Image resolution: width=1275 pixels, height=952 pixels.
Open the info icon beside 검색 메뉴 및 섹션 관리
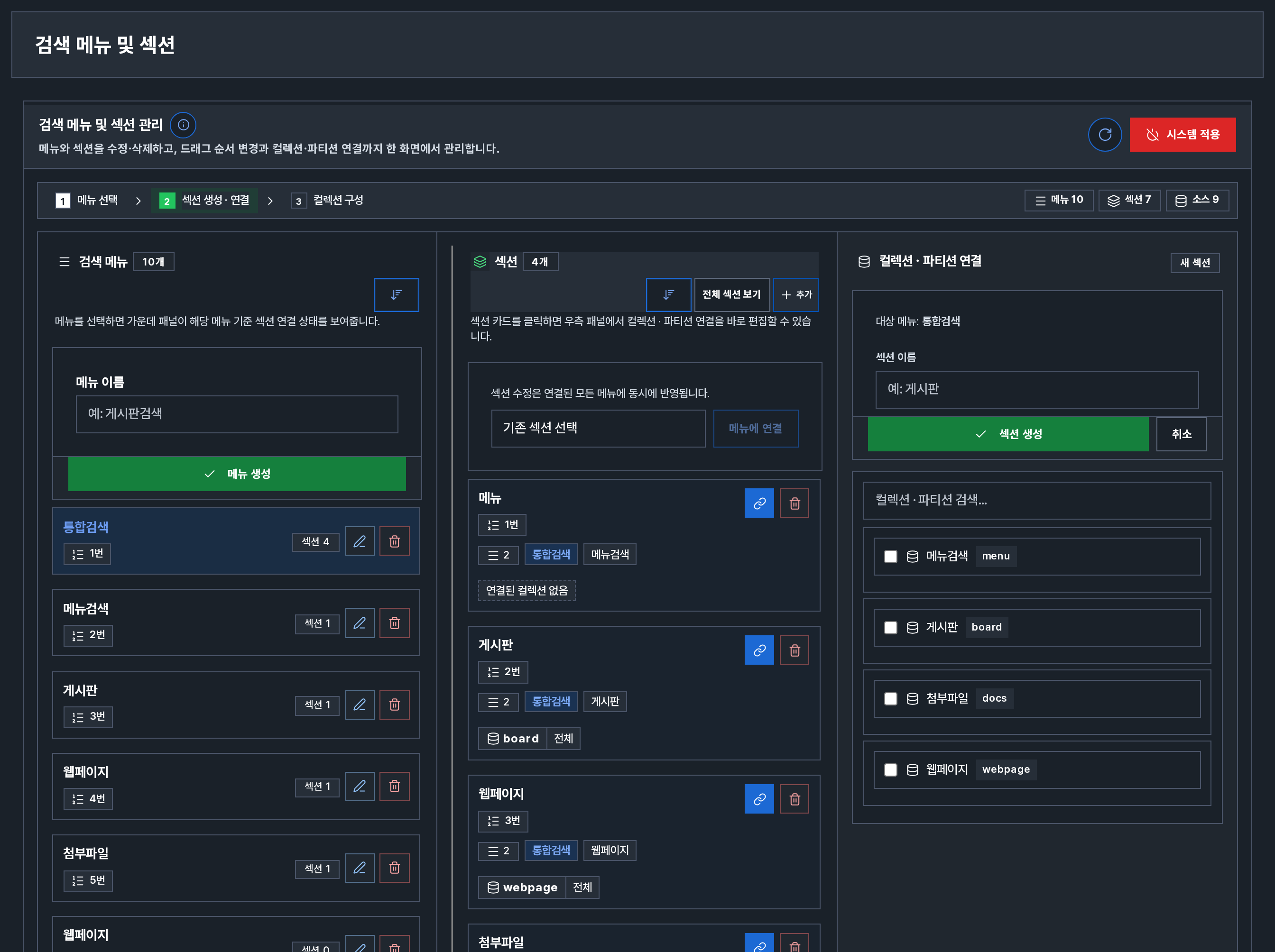pyautogui.click(x=183, y=125)
